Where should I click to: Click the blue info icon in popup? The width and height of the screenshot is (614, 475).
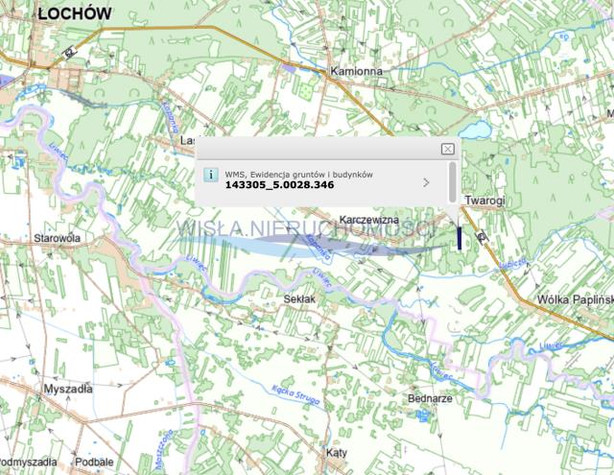pyautogui.click(x=211, y=175)
